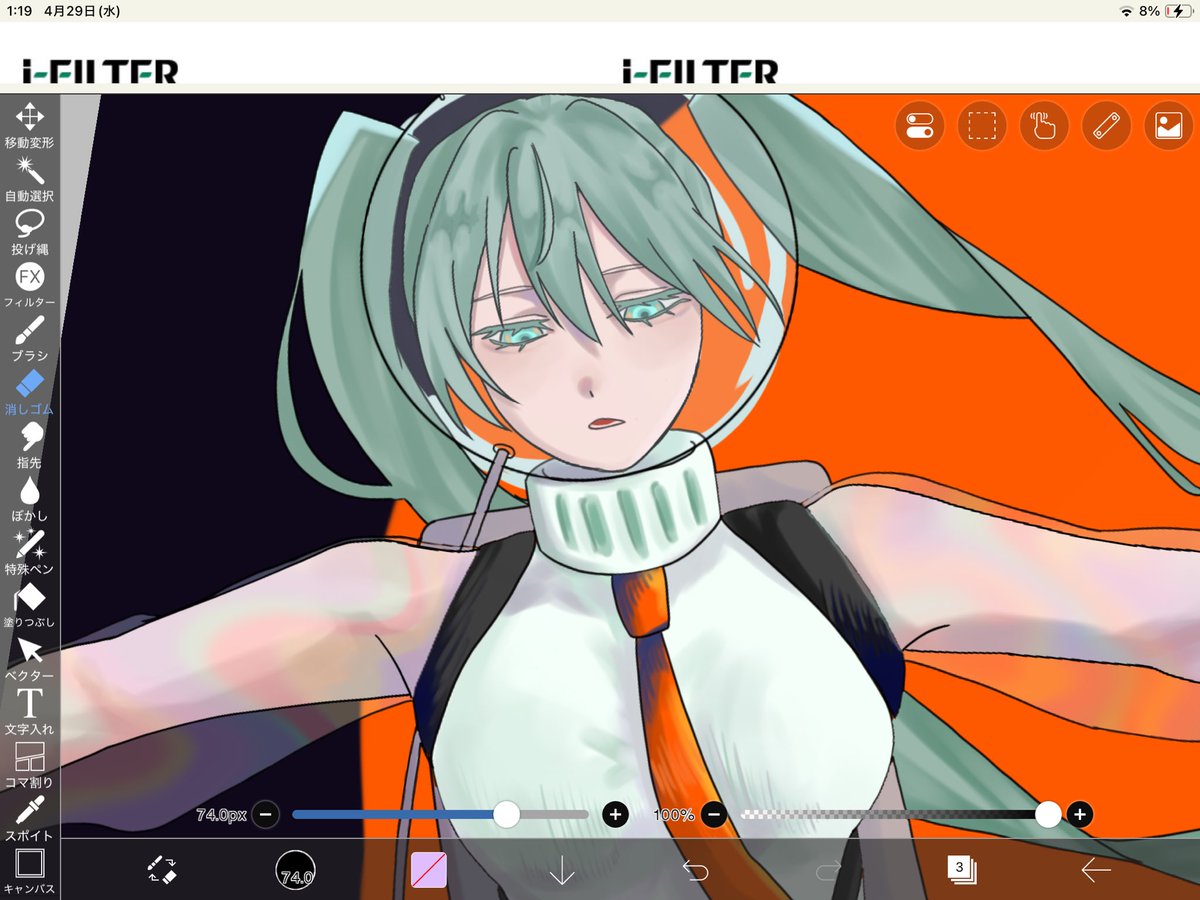Redo the undone stroke
This screenshot has width=1200, height=900.
point(828,871)
